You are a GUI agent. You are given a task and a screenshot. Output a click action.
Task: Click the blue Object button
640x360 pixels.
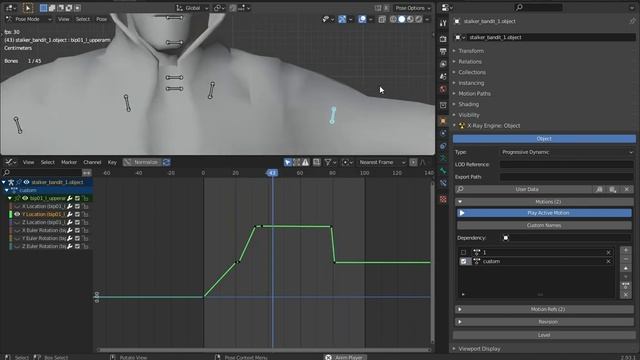[544, 139]
